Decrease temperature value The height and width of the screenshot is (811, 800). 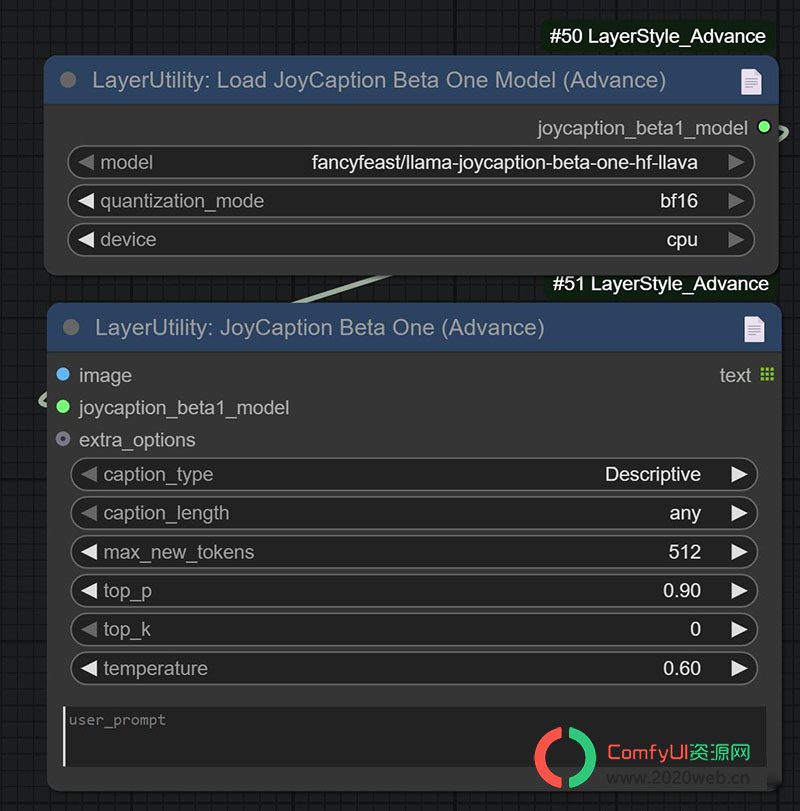pyautogui.click(x=89, y=668)
